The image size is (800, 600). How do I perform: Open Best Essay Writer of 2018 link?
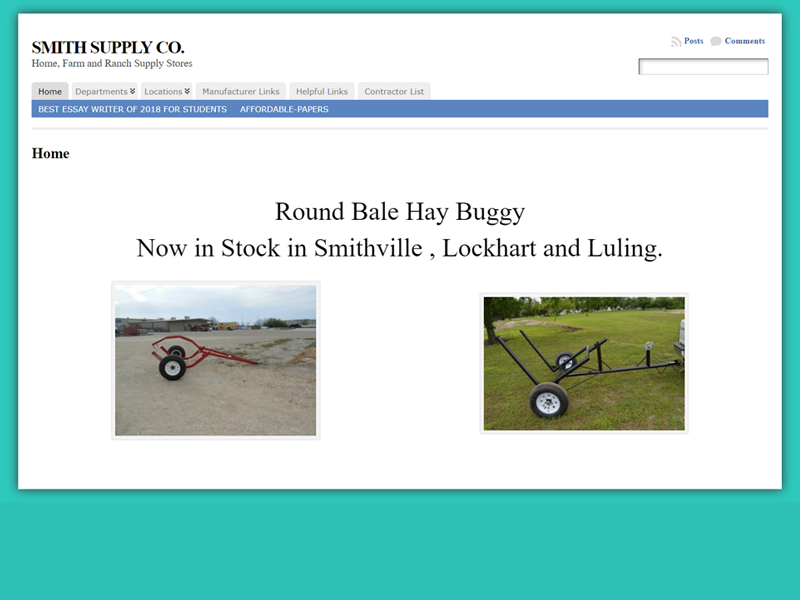coord(133,109)
